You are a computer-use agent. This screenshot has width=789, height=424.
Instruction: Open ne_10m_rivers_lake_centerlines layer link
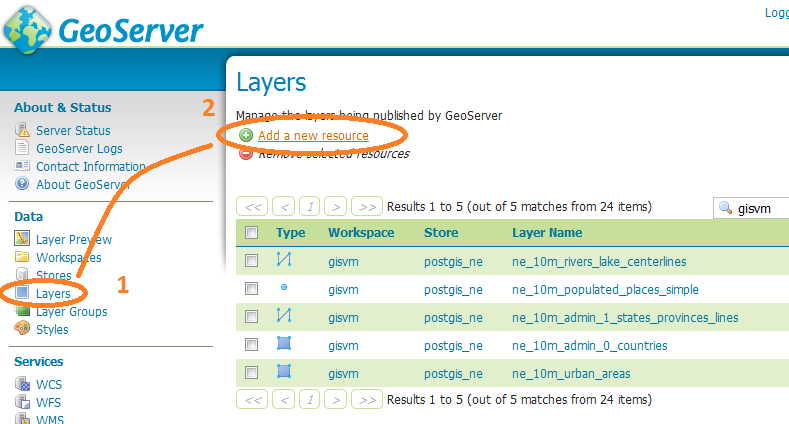pos(599,262)
